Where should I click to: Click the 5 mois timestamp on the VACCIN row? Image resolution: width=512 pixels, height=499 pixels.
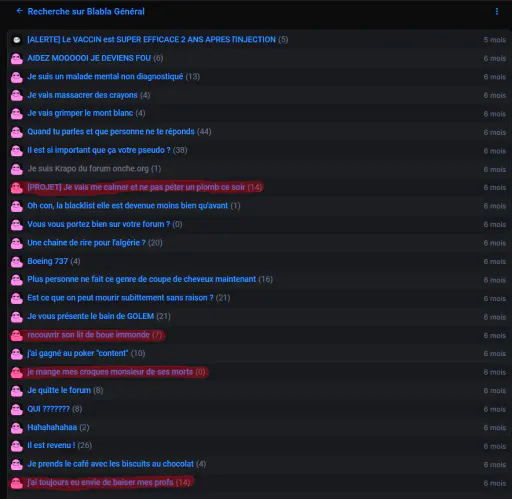(495, 40)
